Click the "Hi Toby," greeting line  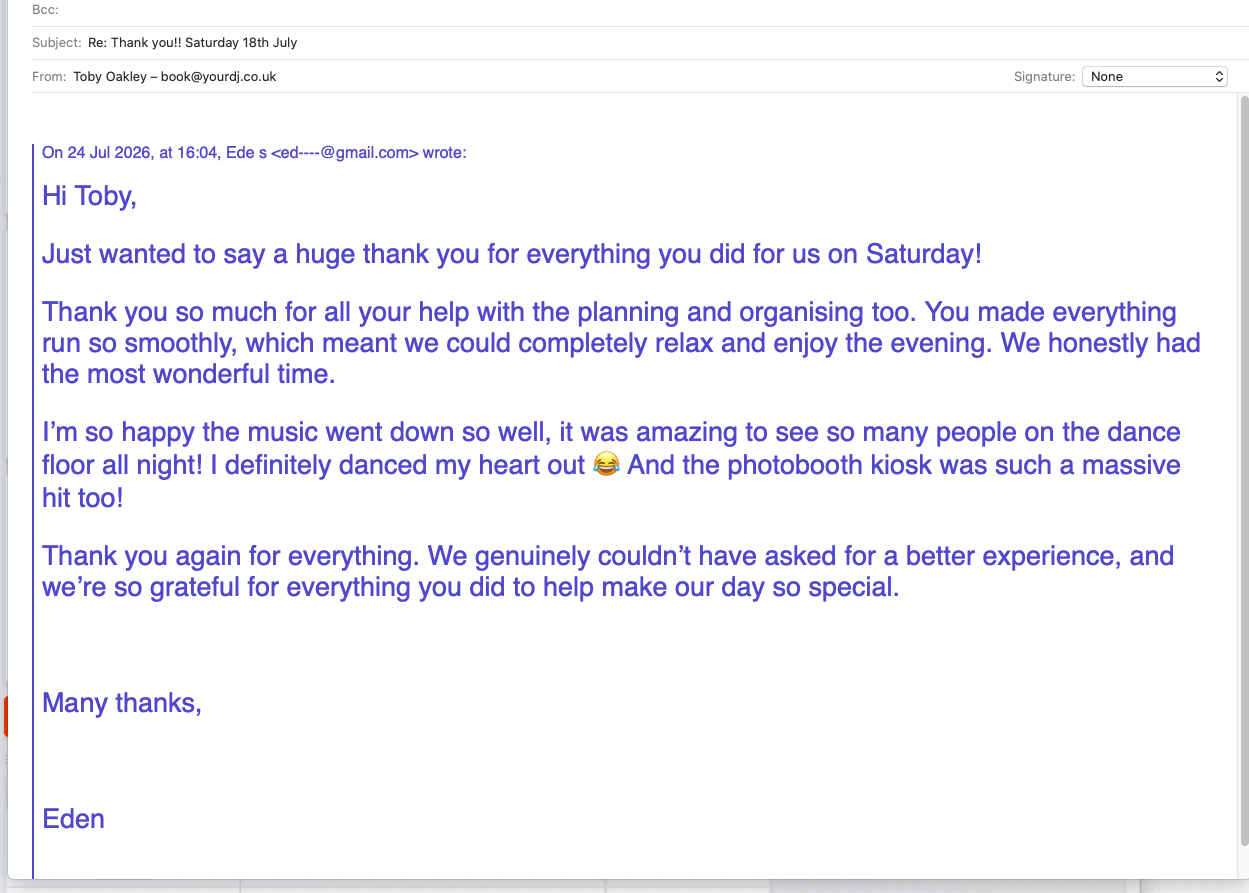[x=89, y=196]
